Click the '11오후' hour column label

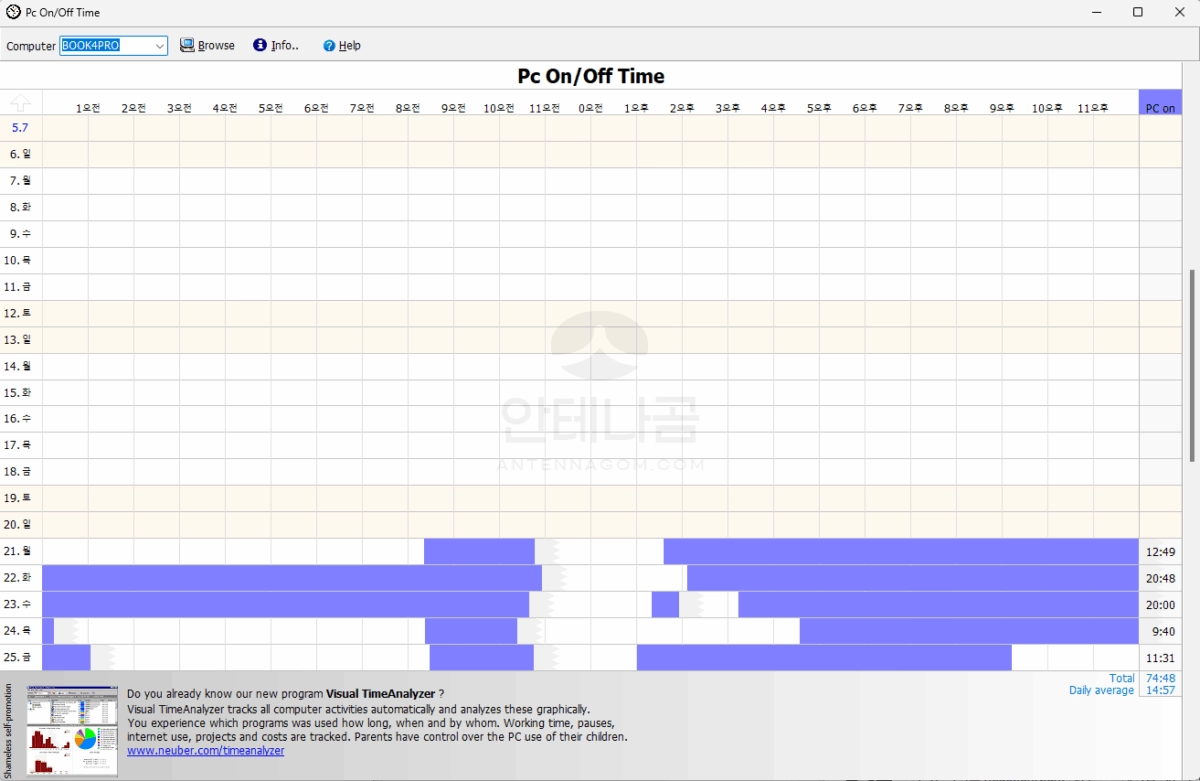pyautogui.click(x=1092, y=108)
